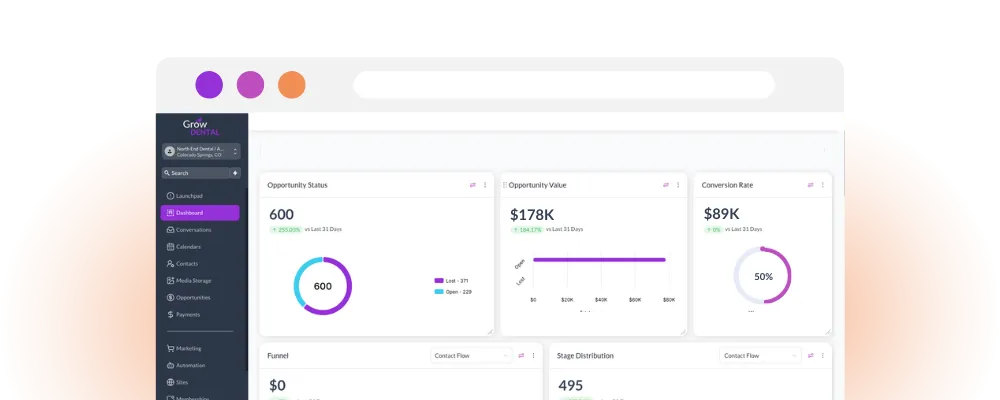Click the orange window control dot
The image size is (1000, 400).
click(292, 85)
